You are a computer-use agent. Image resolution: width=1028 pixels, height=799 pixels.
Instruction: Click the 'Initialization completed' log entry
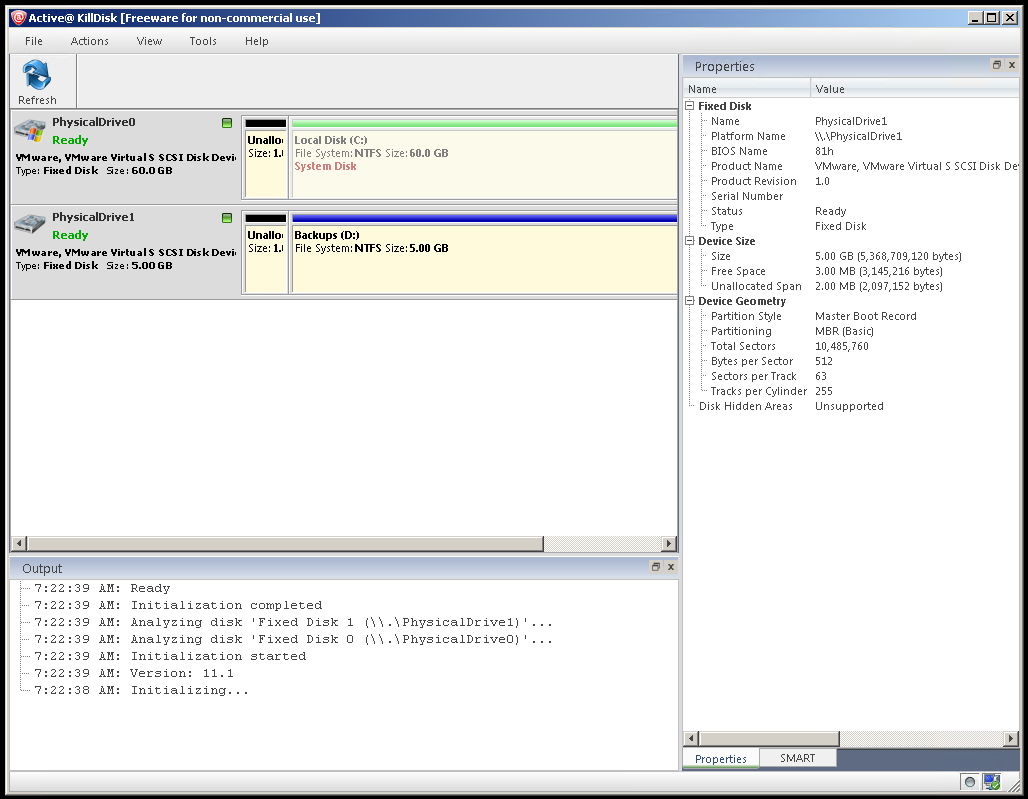tap(178, 606)
